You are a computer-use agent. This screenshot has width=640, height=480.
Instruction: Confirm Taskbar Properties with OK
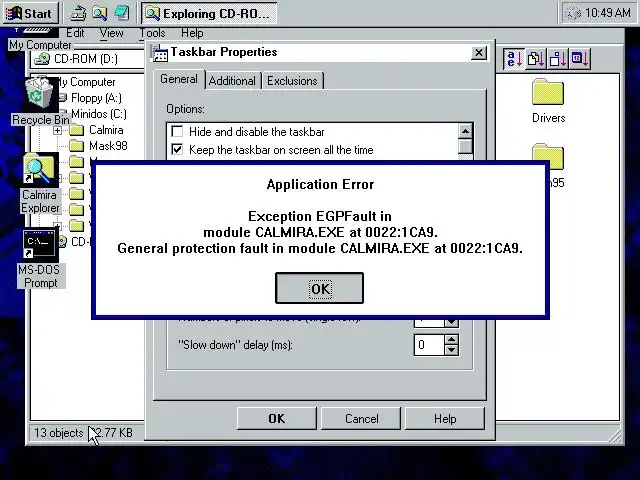coord(277,418)
